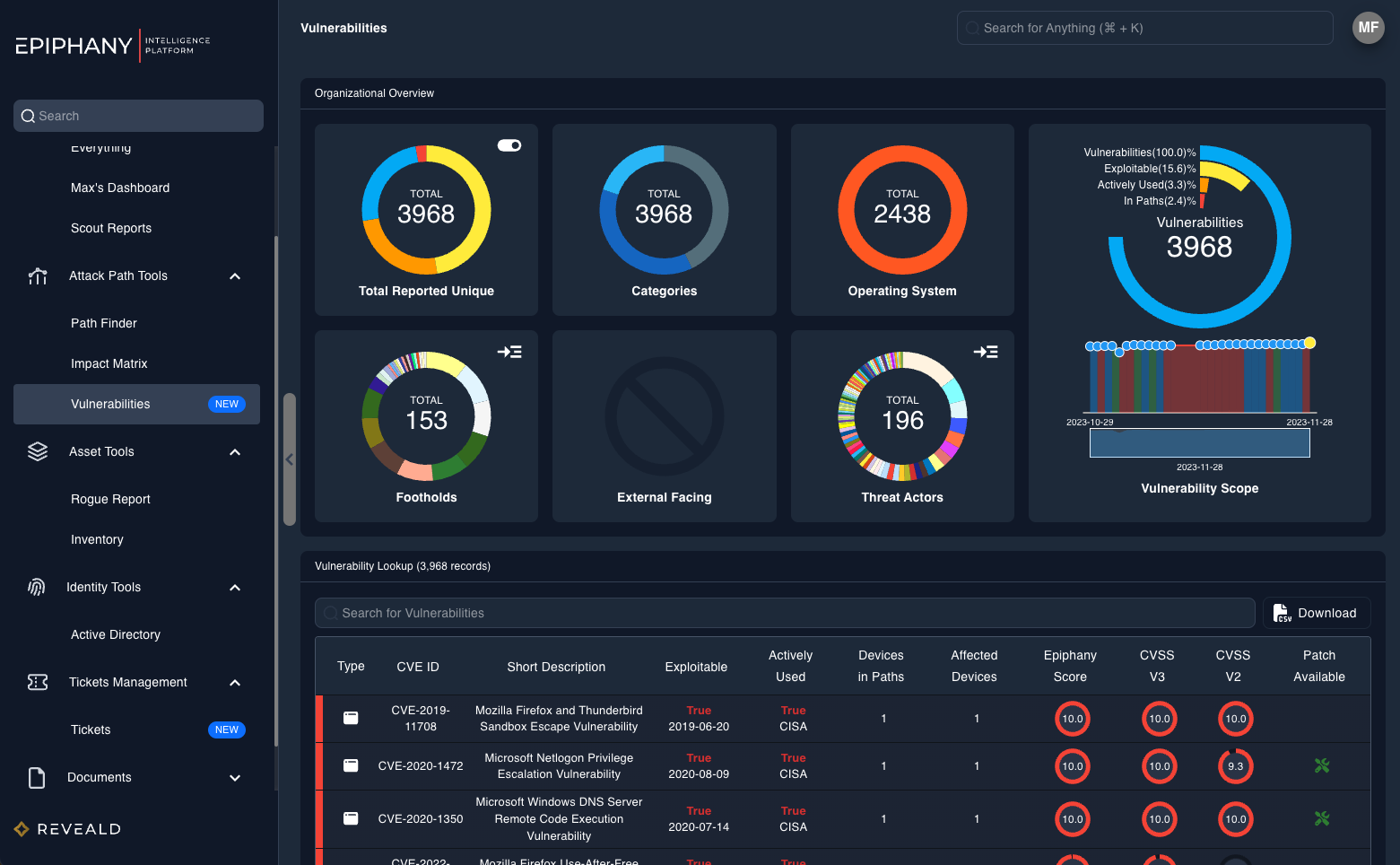Open the Rogue Report

110,499
